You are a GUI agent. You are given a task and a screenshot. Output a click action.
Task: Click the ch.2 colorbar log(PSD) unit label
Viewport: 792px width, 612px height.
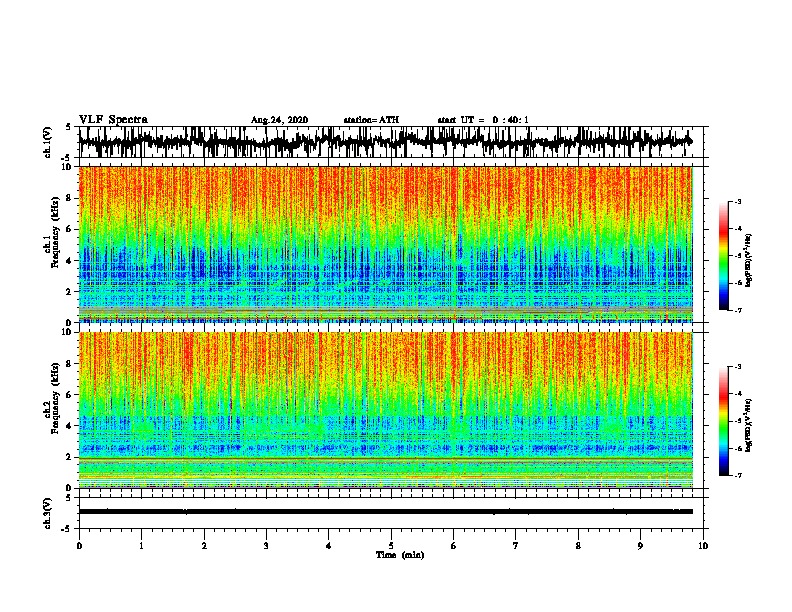(x=749, y=425)
